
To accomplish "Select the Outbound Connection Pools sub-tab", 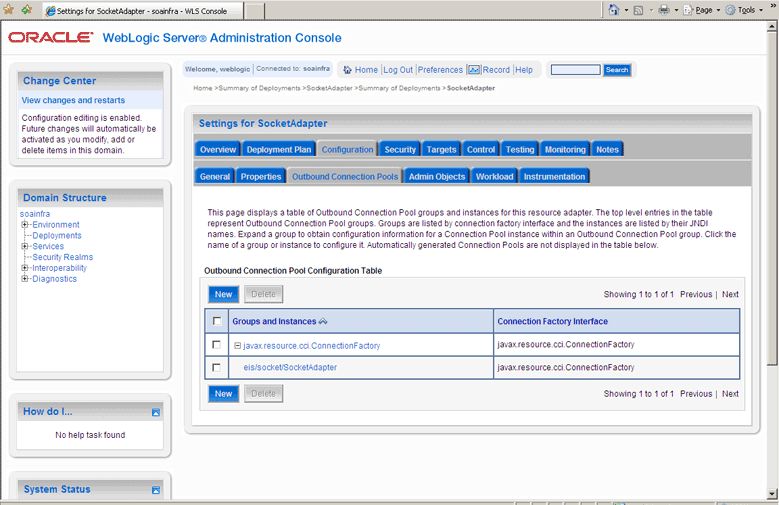I will click(345, 176).
